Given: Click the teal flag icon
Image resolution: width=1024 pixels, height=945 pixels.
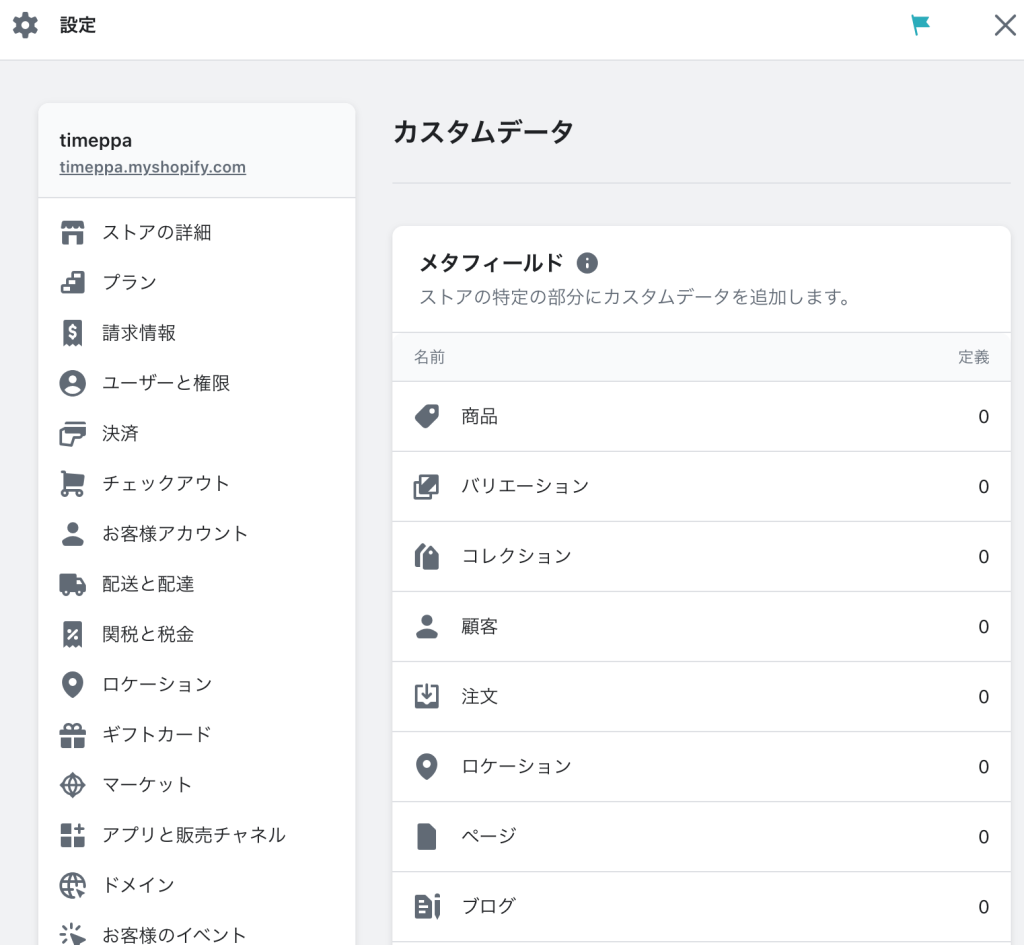Looking at the screenshot, I should [920, 25].
